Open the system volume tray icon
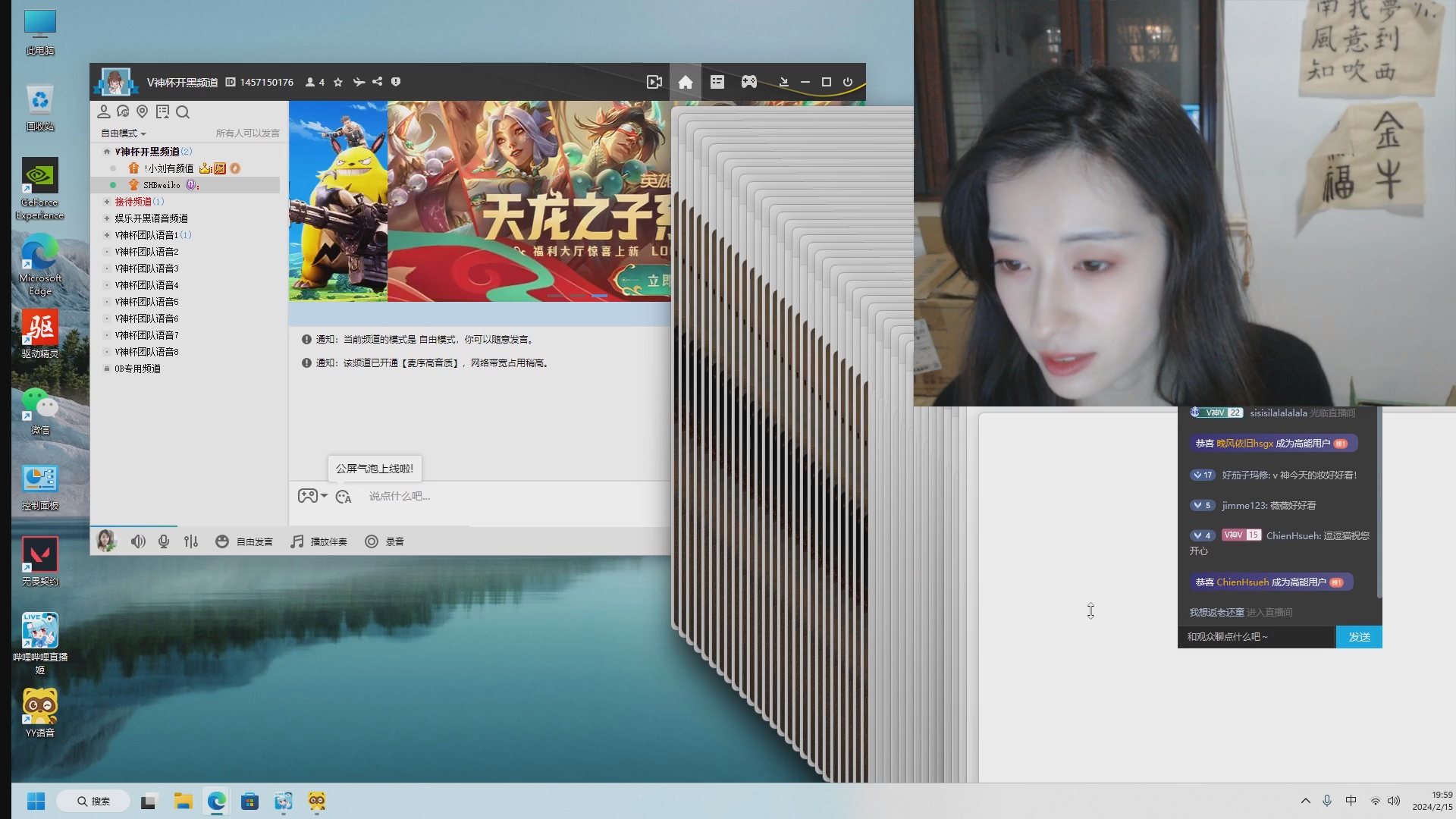Image resolution: width=1456 pixels, height=819 pixels. [x=1394, y=801]
